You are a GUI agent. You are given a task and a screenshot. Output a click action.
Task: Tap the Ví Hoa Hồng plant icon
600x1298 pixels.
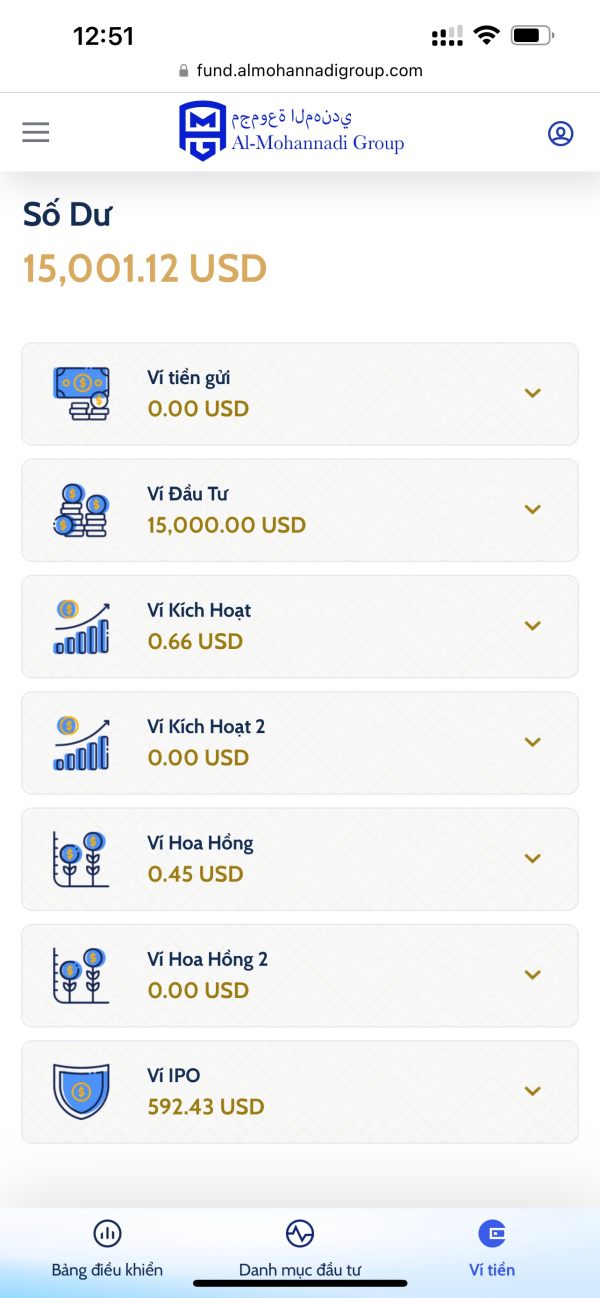point(81,859)
